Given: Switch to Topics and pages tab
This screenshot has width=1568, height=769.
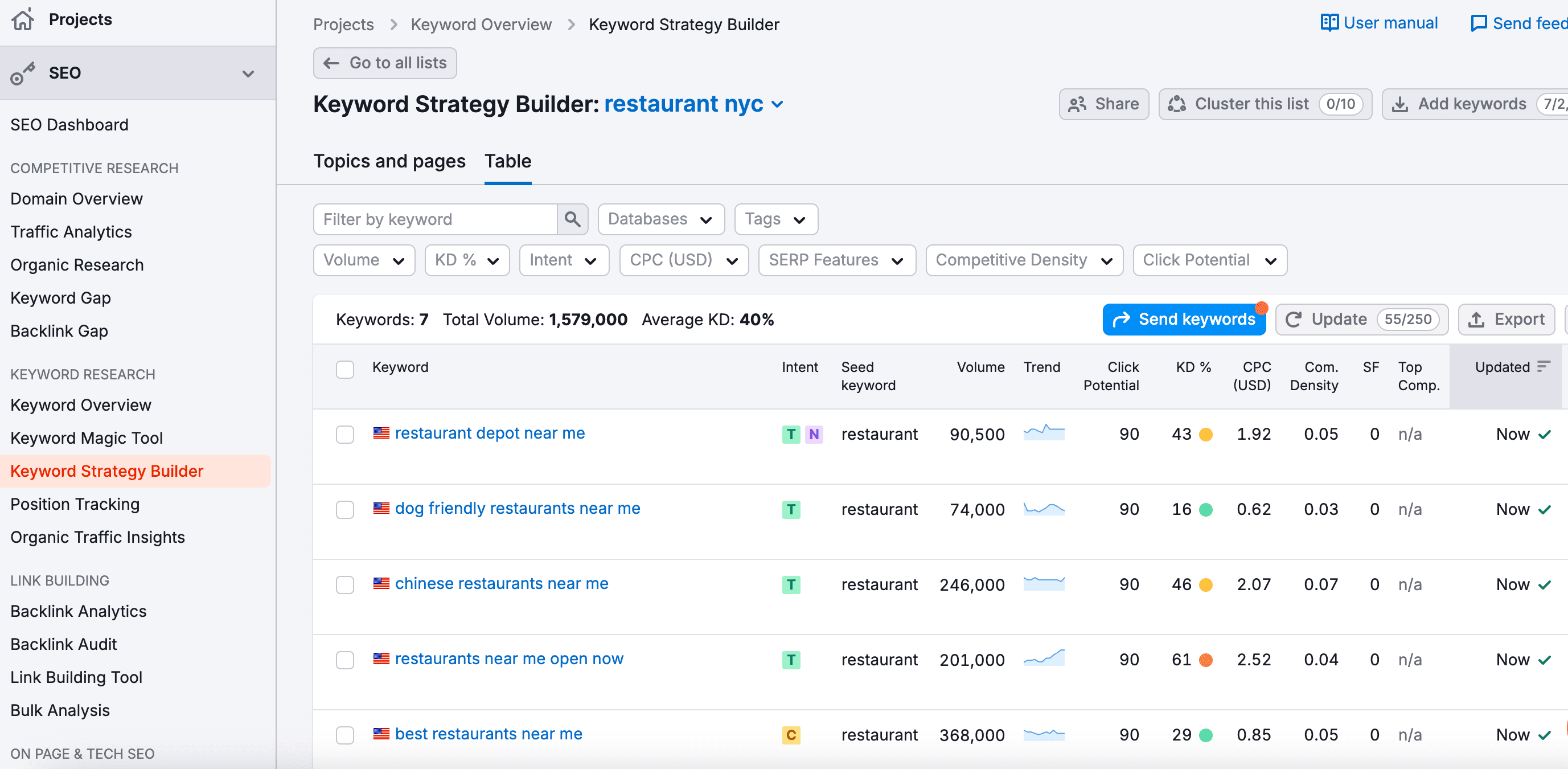Looking at the screenshot, I should tap(389, 161).
